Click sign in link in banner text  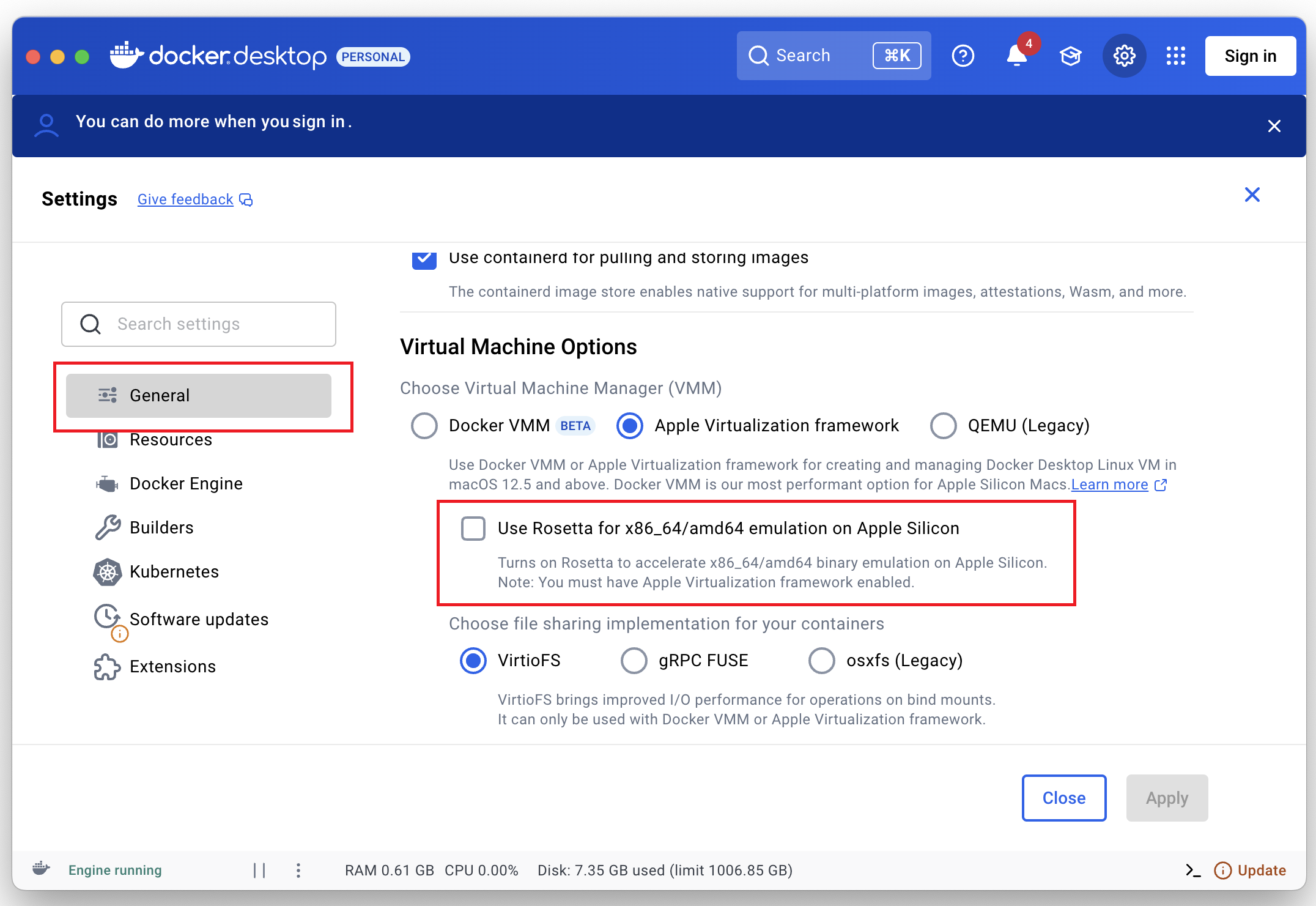(319, 122)
